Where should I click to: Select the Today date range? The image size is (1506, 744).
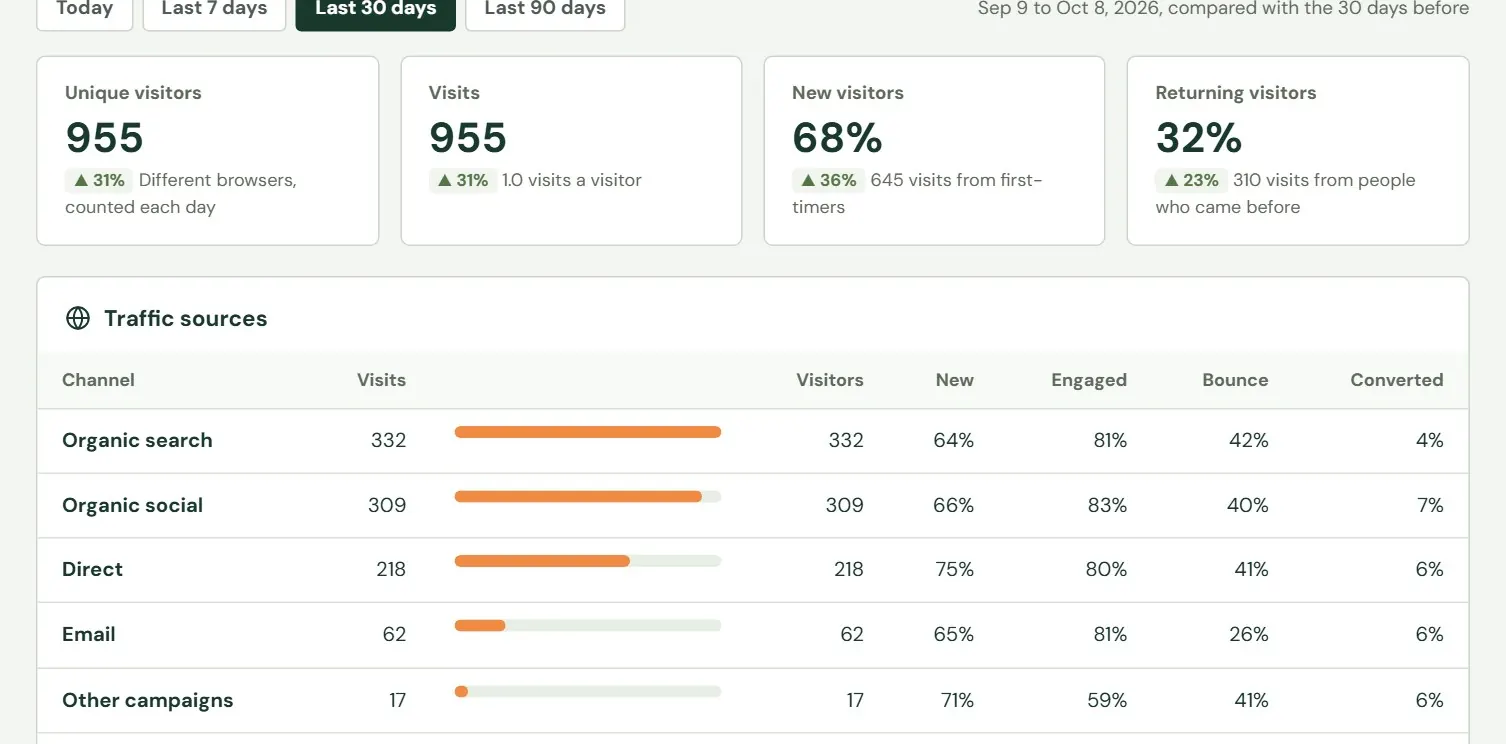pos(85,10)
